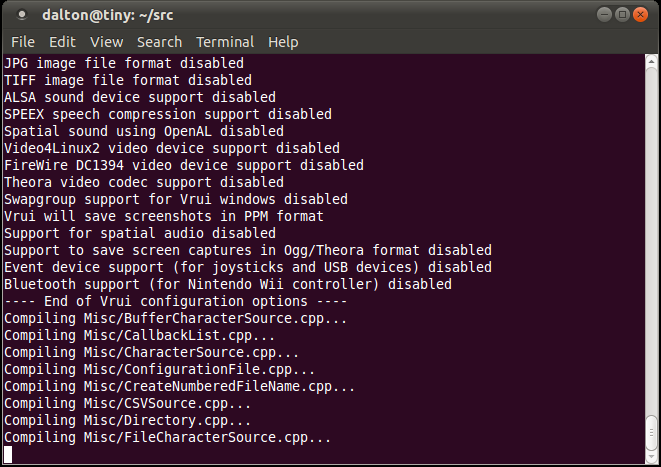
Task: Minimize the dalton@tiny terminal window
Action: [604, 15]
